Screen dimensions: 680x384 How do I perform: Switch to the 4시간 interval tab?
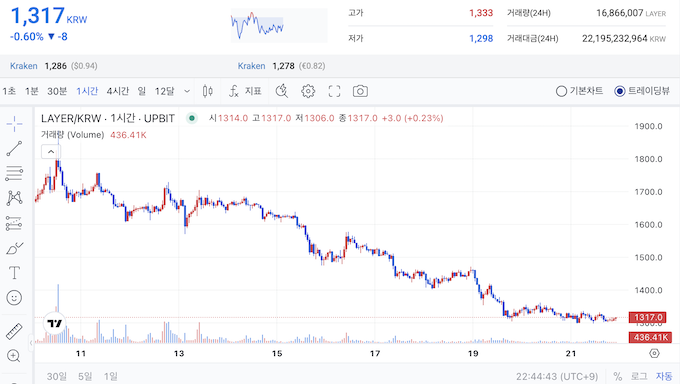(118, 91)
